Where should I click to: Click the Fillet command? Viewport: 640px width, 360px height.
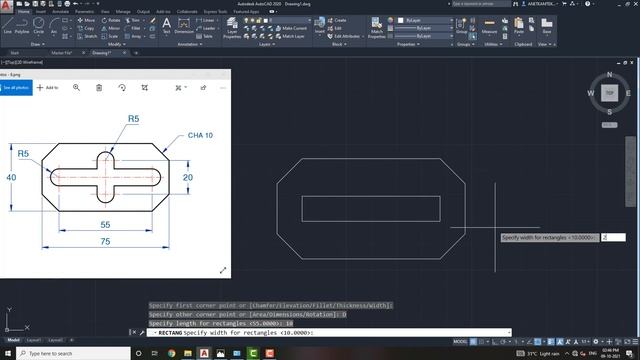[x=133, y=28]
